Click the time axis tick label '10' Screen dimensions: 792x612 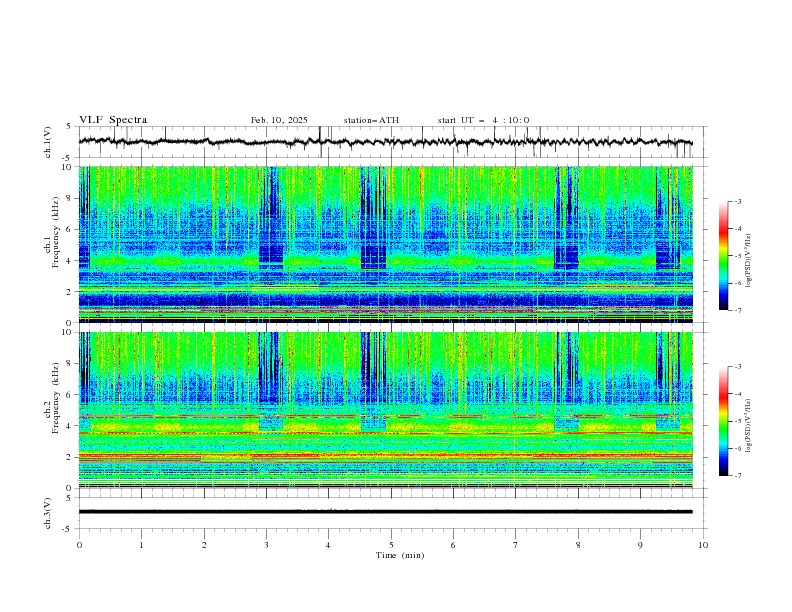(703, 545)
